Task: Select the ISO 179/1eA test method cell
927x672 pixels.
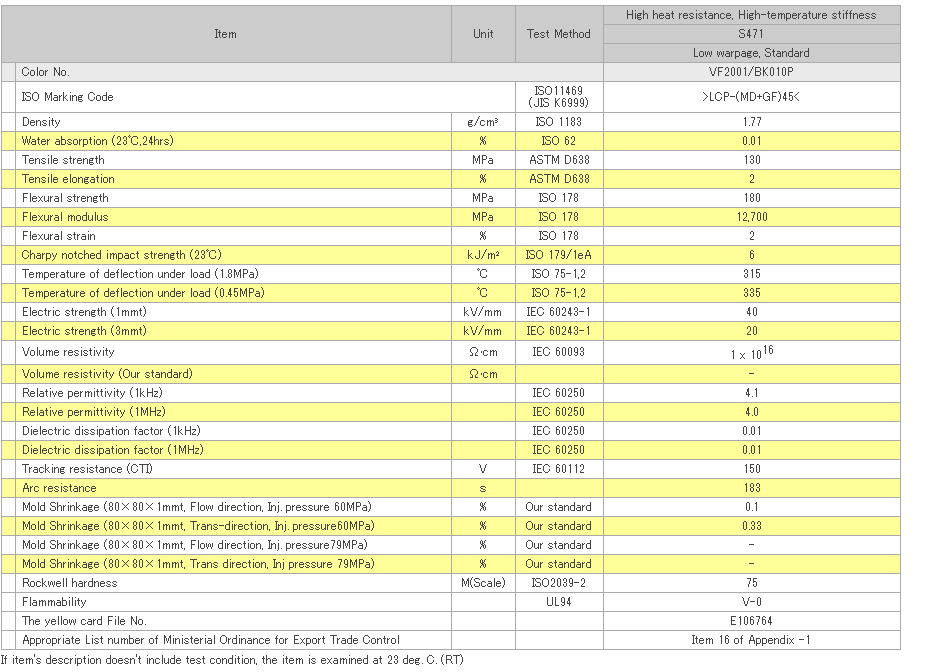Action: click(x=558, y=255)
